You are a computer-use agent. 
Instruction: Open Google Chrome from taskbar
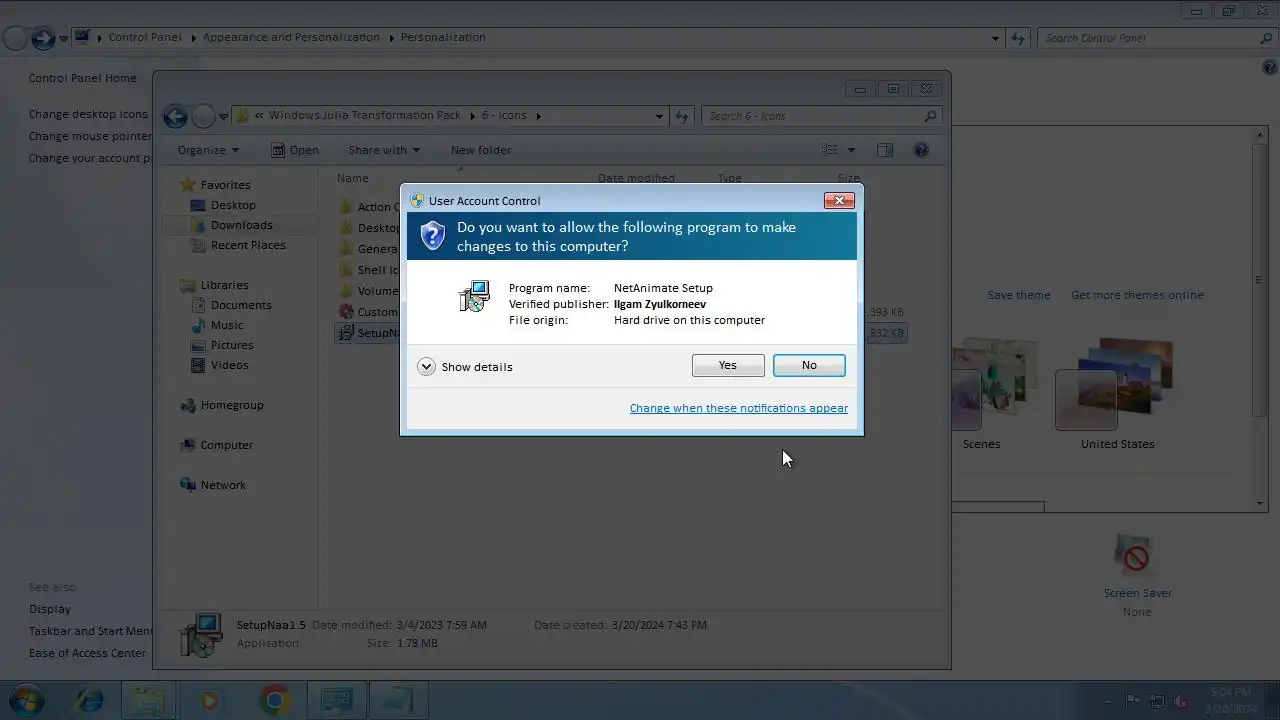pos(274,700)
